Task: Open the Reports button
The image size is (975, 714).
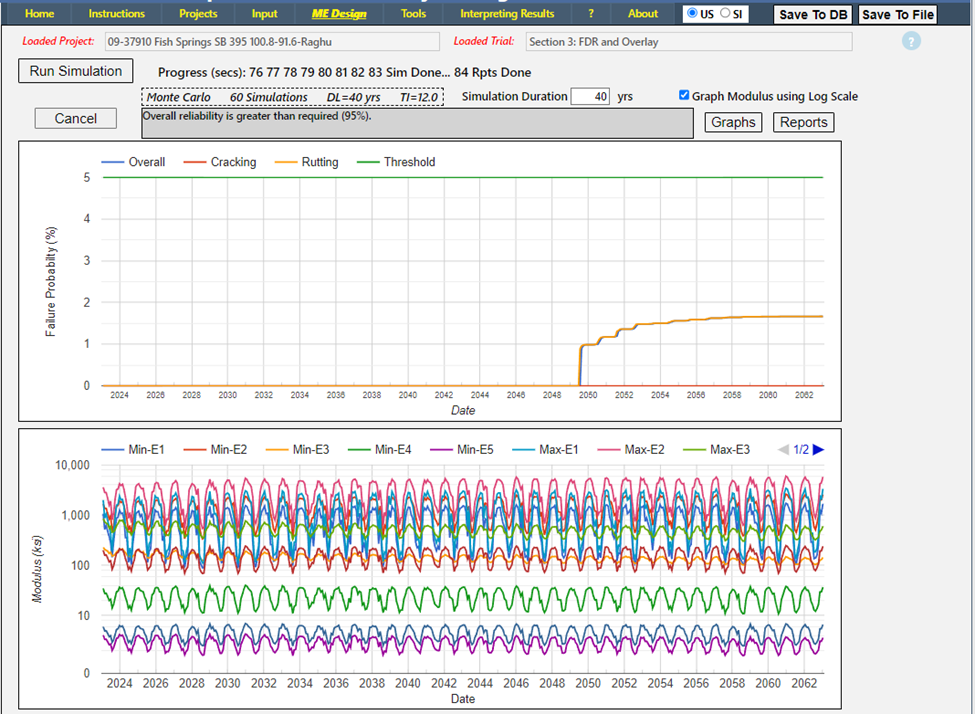Action: click(x=803, y=122)
